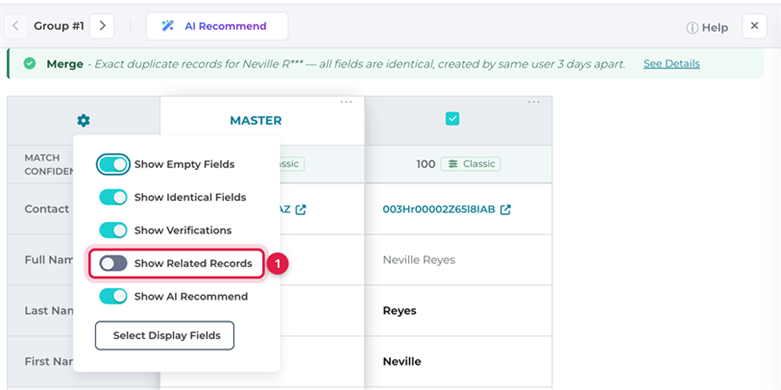The height and width of the screenshot is (390, 781).
Task: Click the green Merge checkmark icon
Action: [x=30, y=64]
